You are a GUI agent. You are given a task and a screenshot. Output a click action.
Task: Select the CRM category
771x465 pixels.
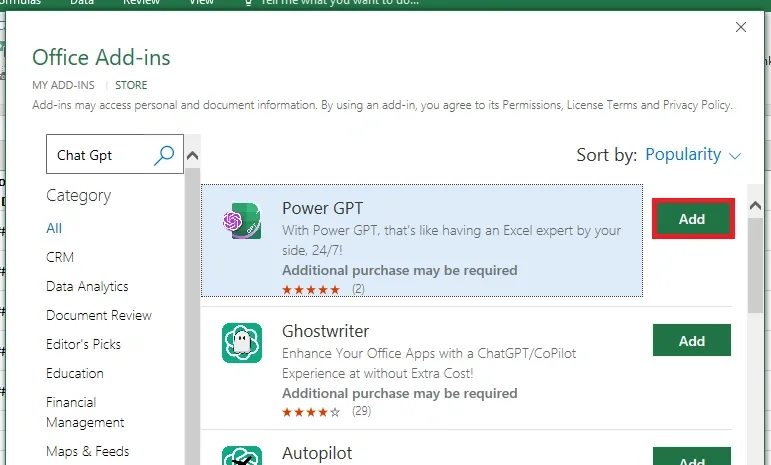point(60,257)
